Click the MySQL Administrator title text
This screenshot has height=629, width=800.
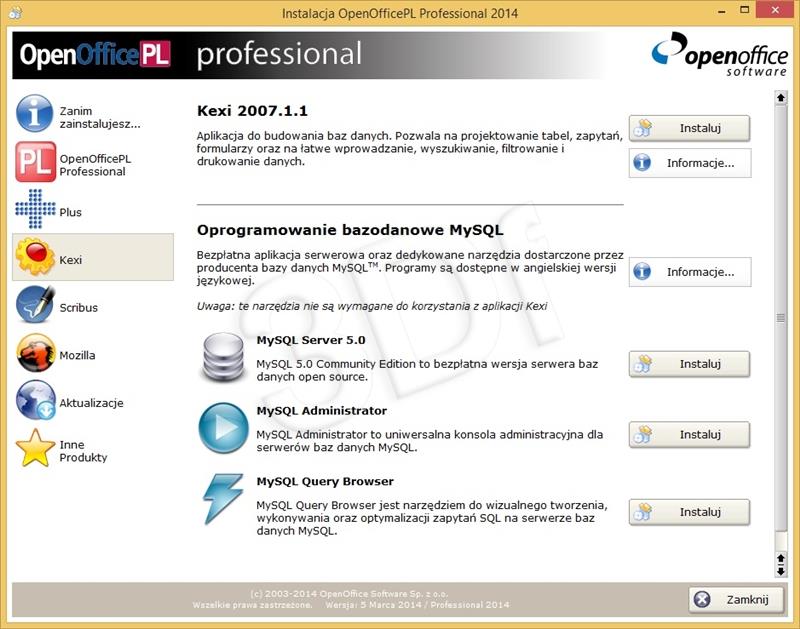(321, 411)
